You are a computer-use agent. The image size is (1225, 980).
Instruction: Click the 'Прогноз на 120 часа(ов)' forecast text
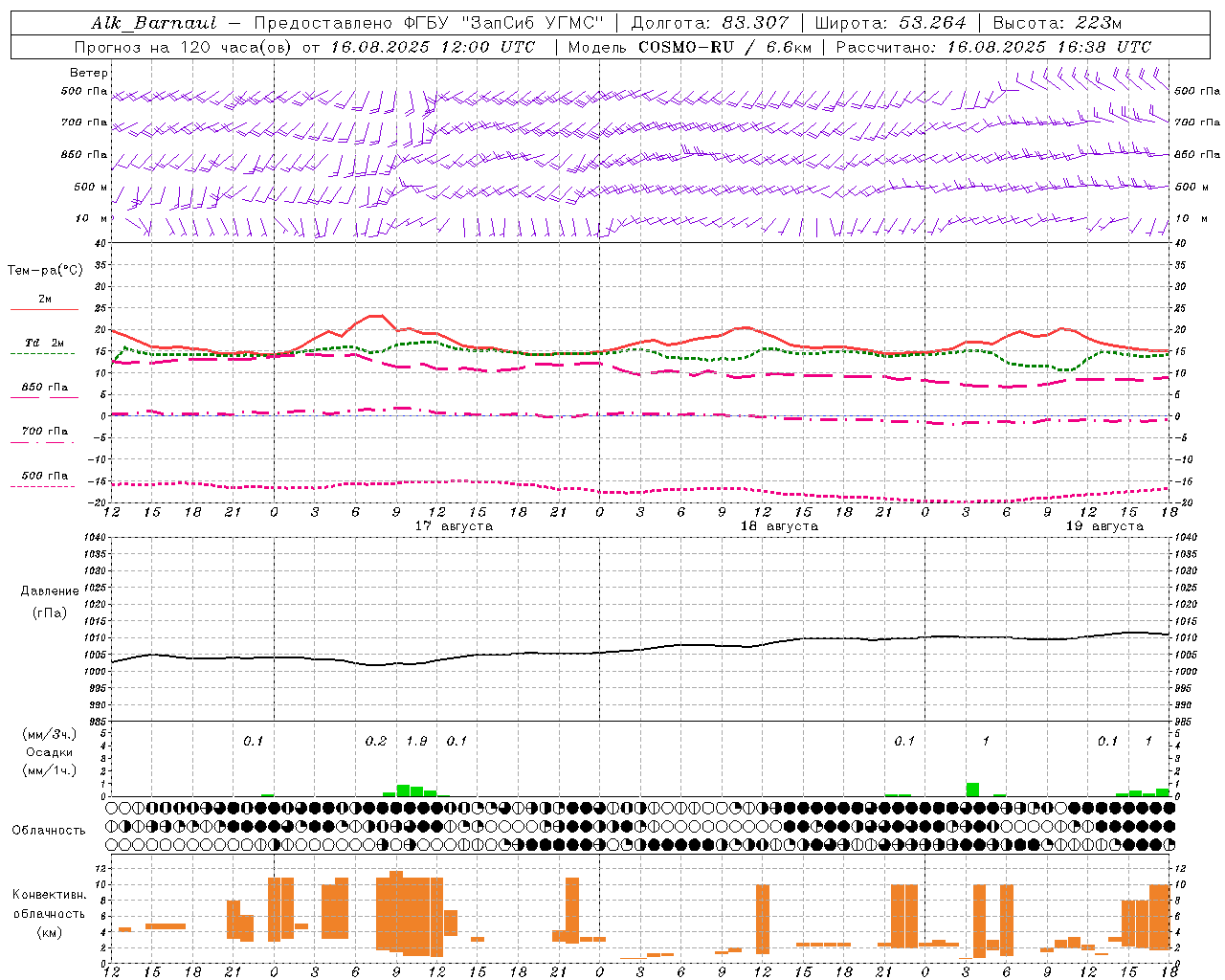click(x=185, y=47)
